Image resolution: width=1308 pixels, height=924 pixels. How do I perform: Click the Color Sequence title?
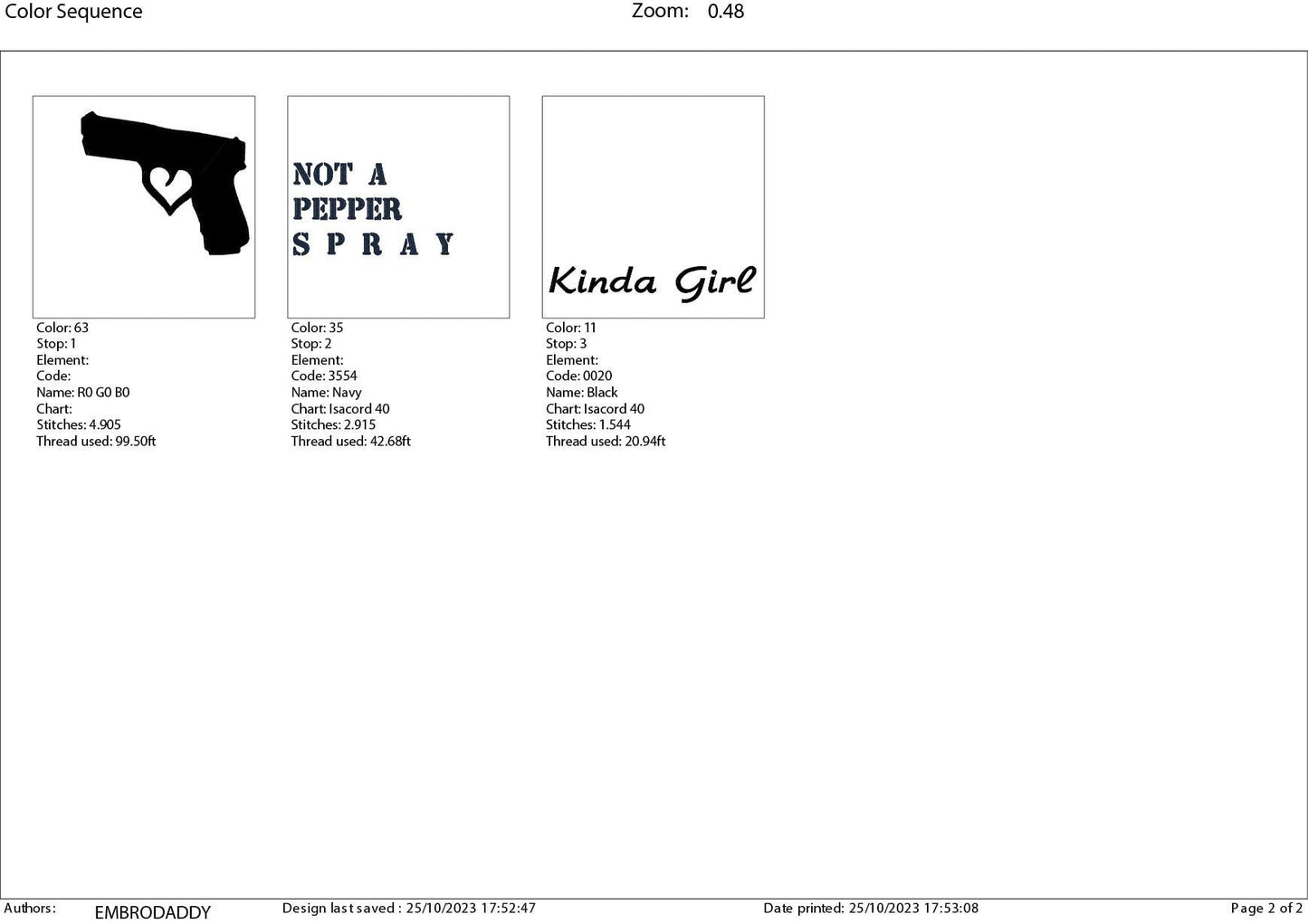tap(73, 12)
